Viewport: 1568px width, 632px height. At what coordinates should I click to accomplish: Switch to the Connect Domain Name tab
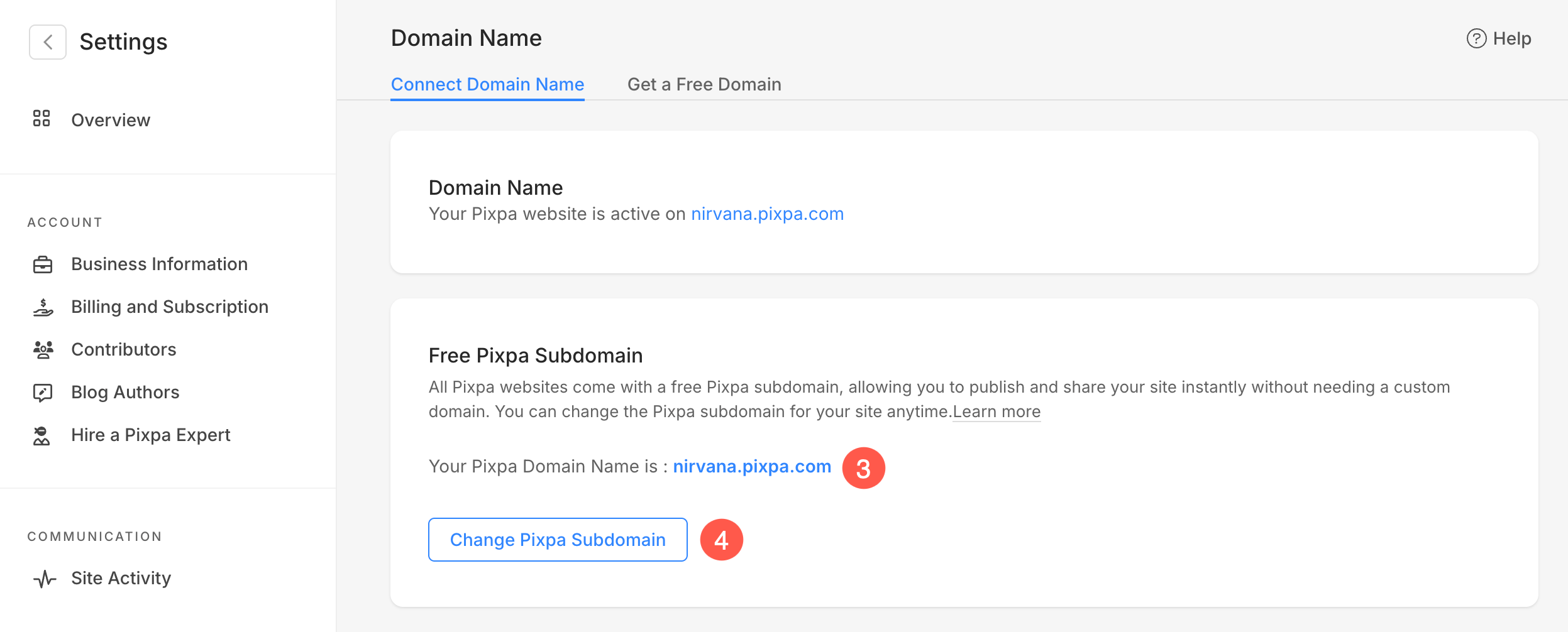pyautogui.click(x=487, y=84)
